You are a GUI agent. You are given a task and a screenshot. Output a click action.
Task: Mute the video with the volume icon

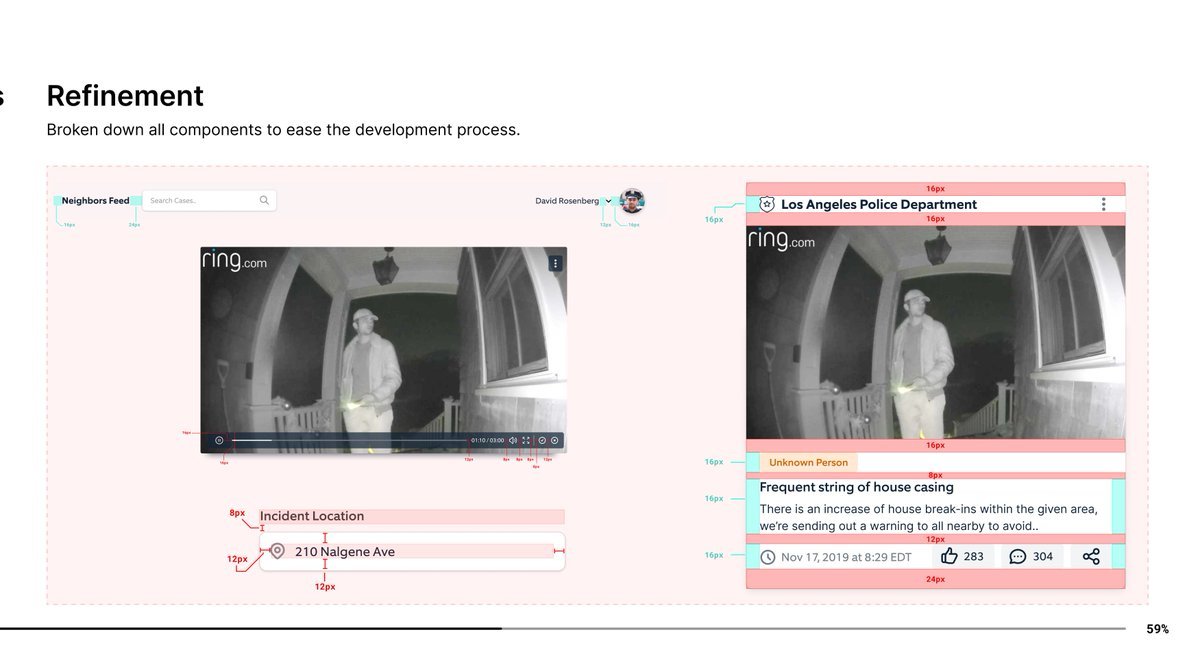[x=513, y=440]
